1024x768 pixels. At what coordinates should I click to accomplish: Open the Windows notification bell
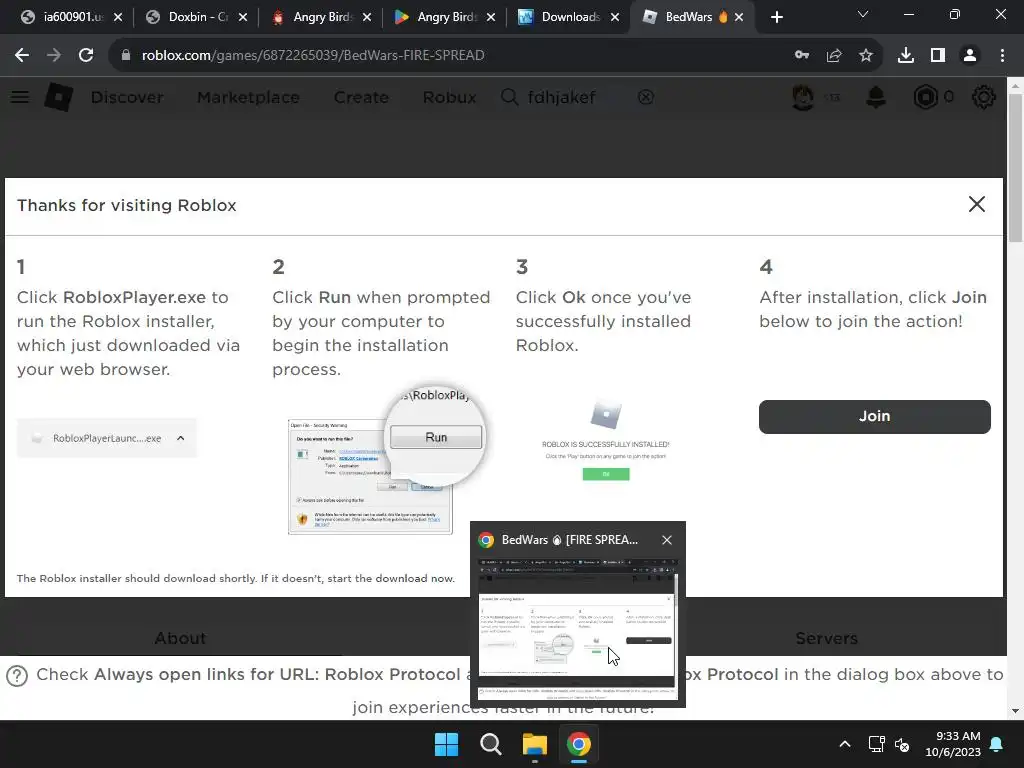coord(997,744)
